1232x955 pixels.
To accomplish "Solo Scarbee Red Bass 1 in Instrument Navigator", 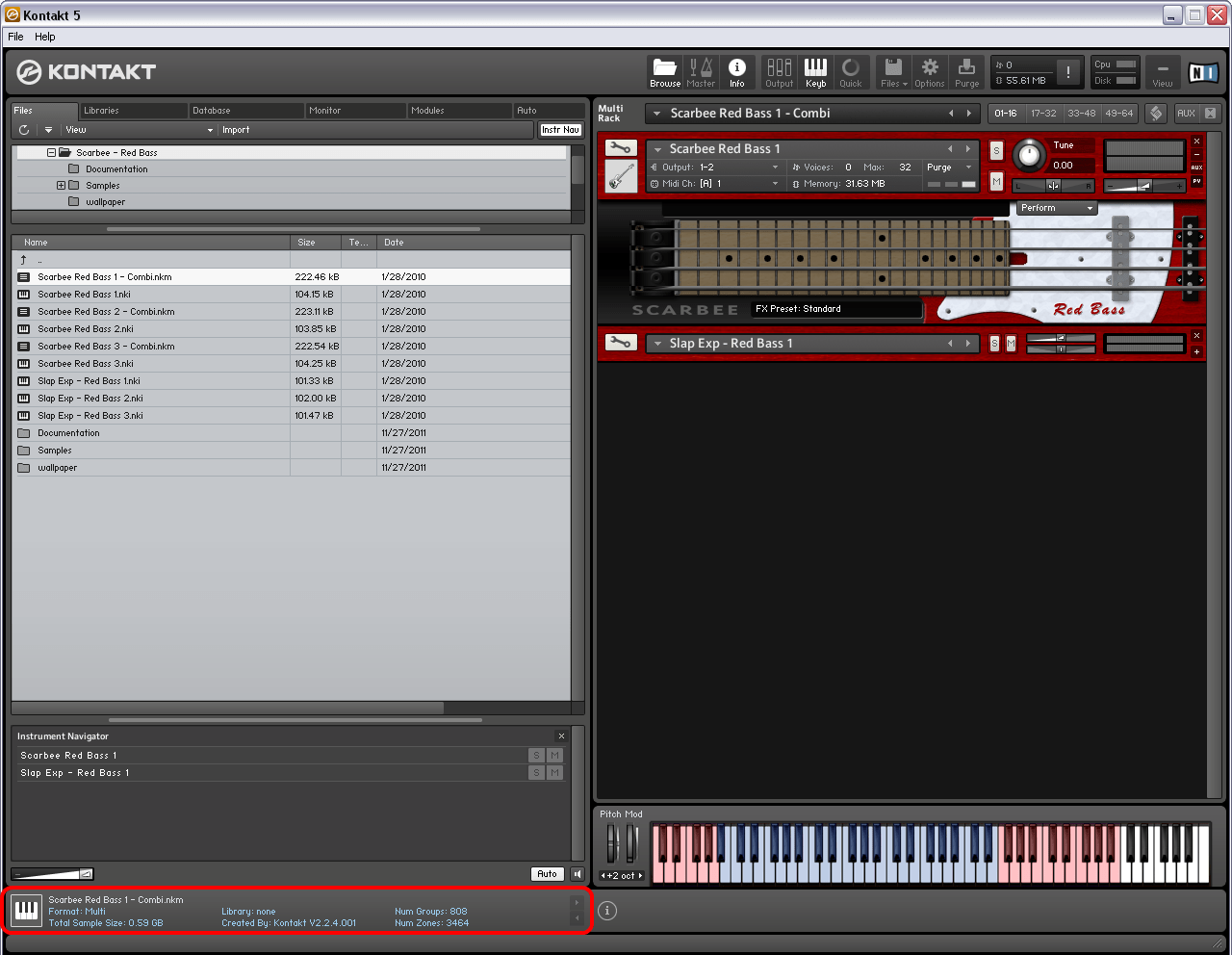I will [536, 756].
